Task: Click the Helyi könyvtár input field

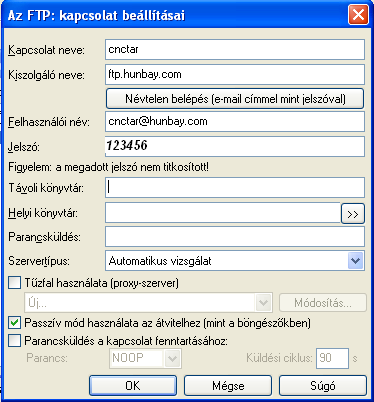Action: pyautogui.click(x=223, y=213)
